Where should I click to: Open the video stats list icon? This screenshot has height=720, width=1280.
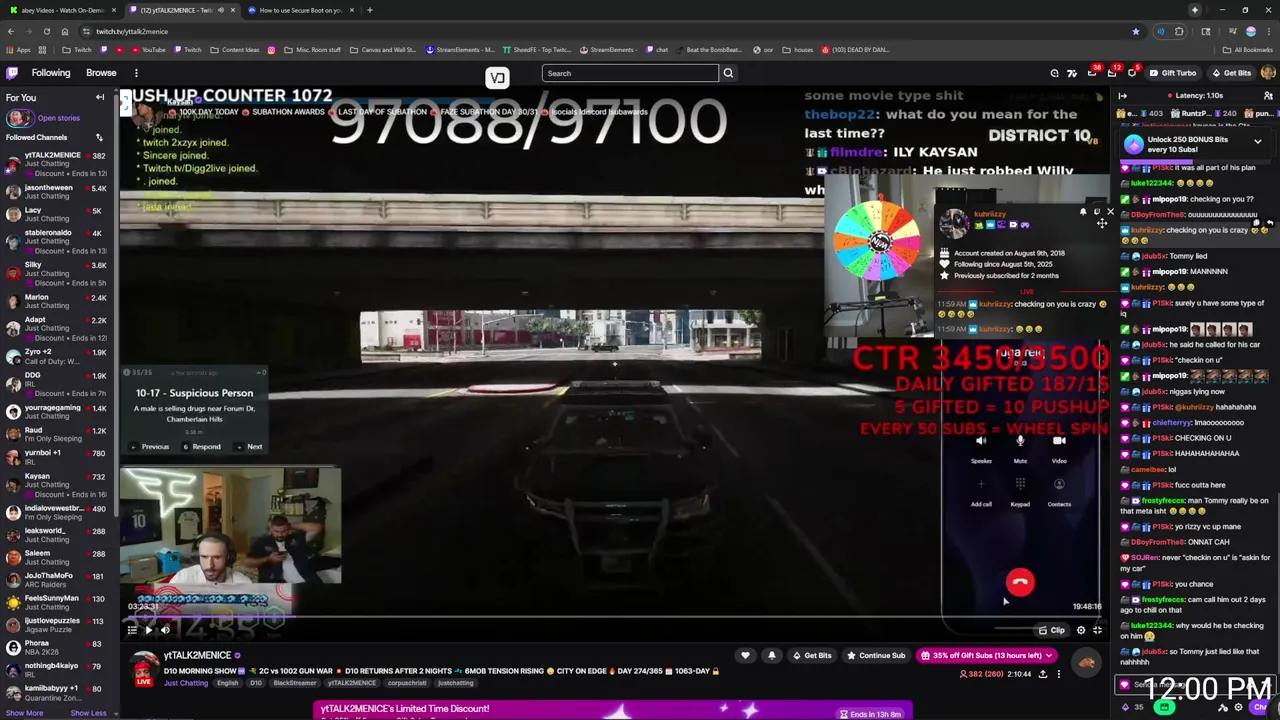[x=131, y=630]
